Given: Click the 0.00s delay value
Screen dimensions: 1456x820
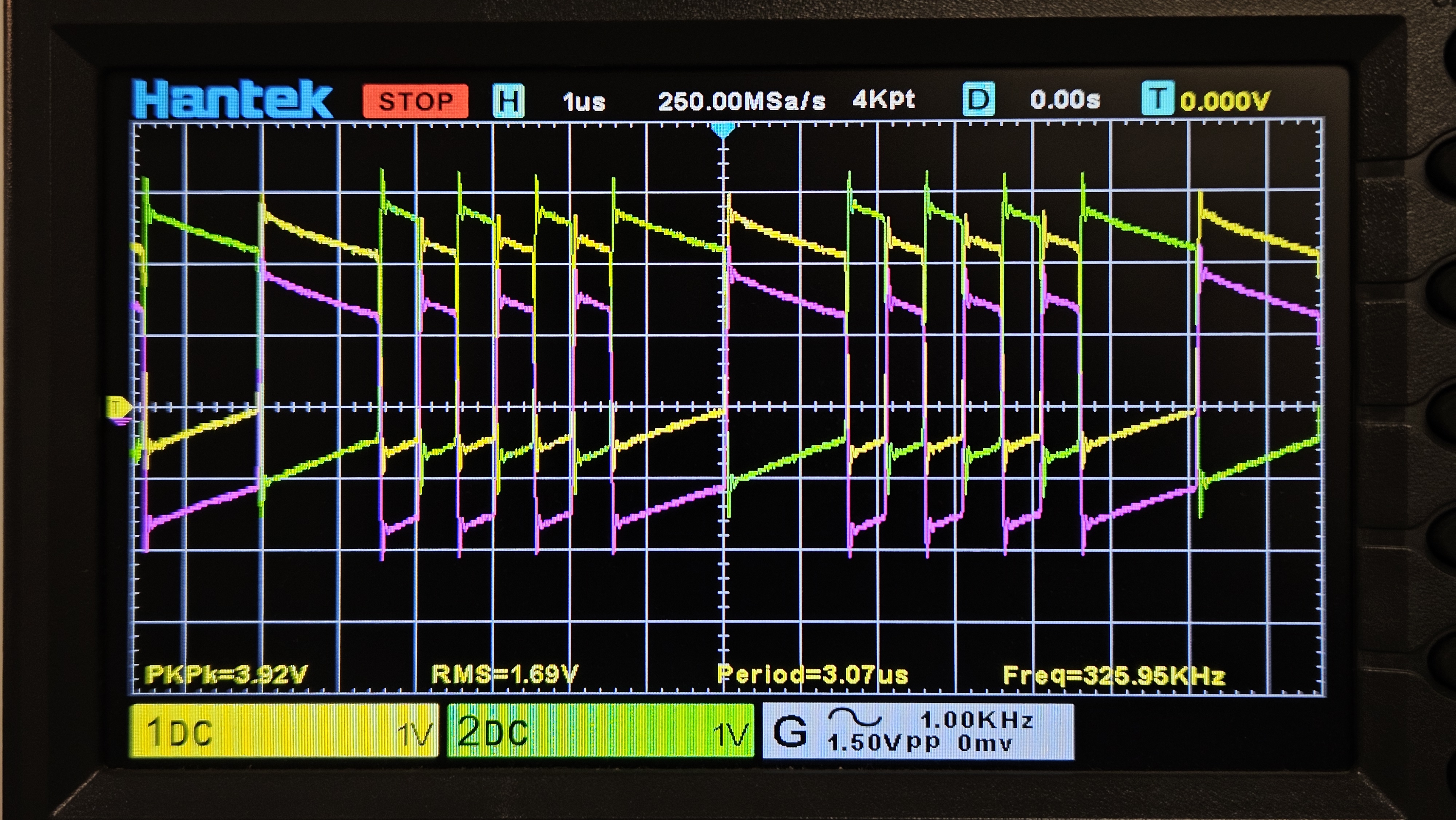Looking at the screenshot, I should click(1065, 100).
